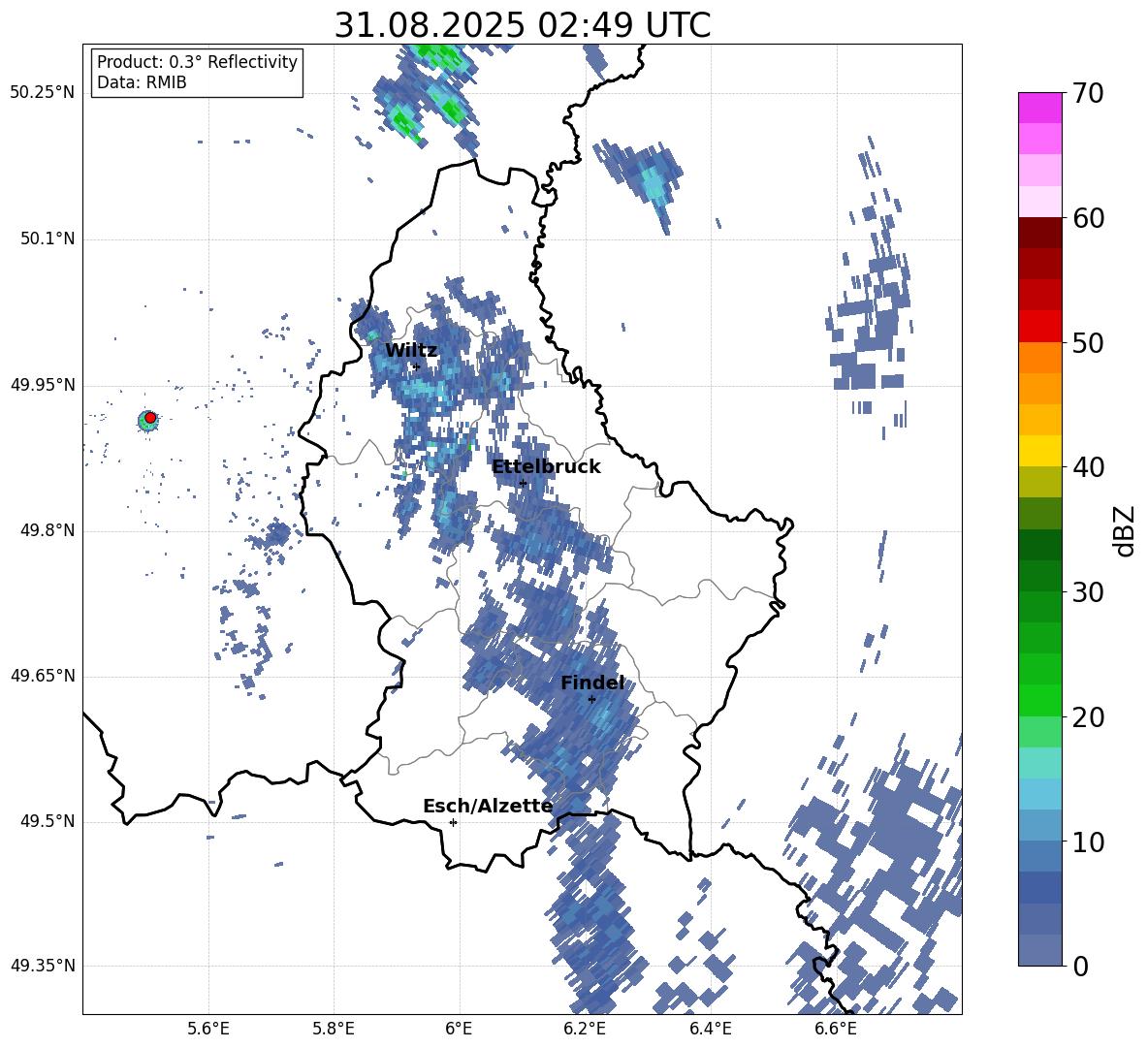Screen dimensions: 1148x1048
Task: Click the 6.2°E longitude label
Action: click(585, 1029)
